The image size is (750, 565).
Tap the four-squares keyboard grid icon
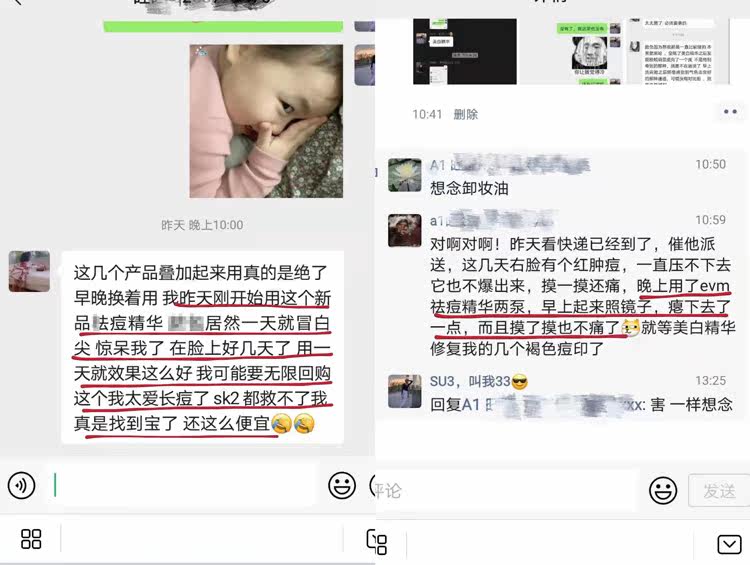pos(31,539)
